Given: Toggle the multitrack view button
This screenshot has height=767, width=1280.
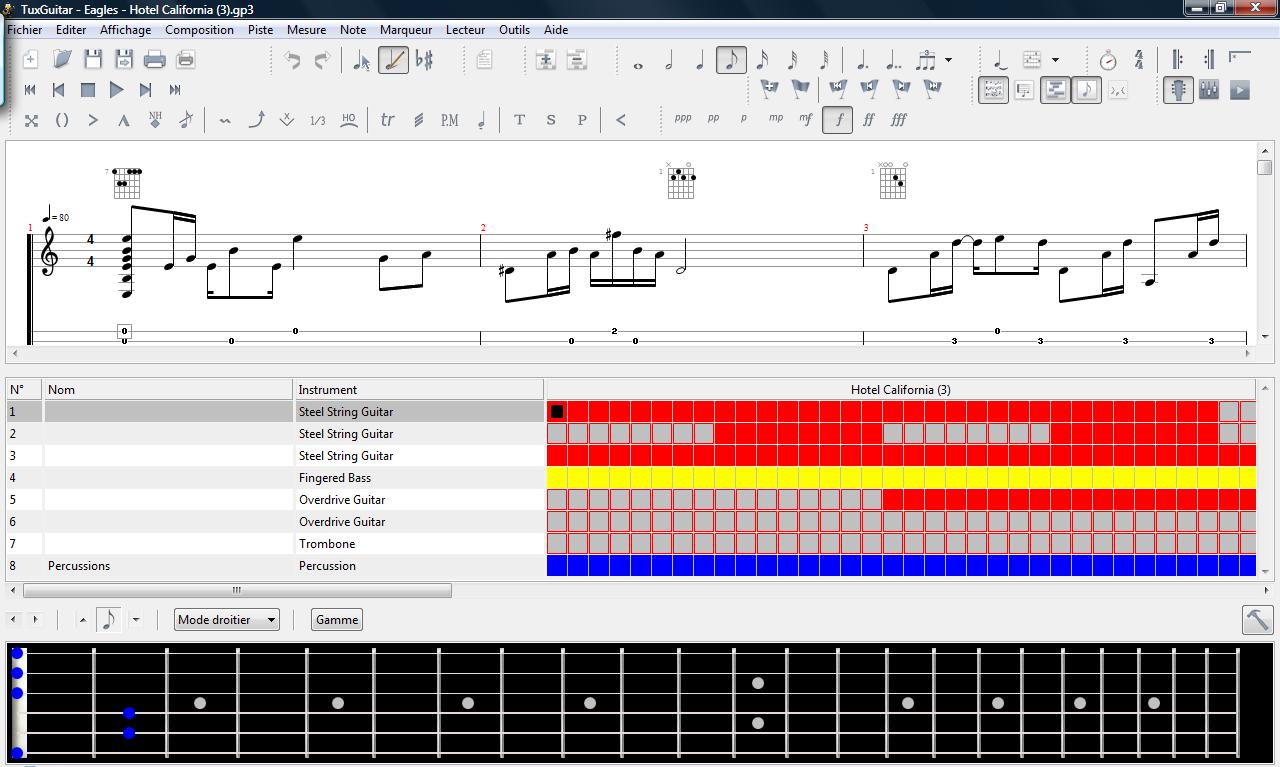Looking at the screenshot, I should point(1055,90).
